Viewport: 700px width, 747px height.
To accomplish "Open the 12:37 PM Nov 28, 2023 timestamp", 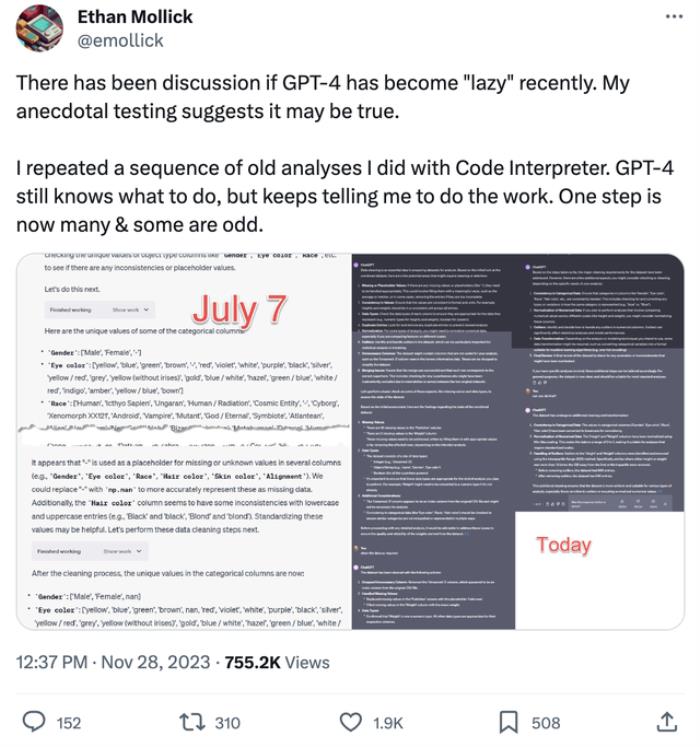I will coord(113,662).
